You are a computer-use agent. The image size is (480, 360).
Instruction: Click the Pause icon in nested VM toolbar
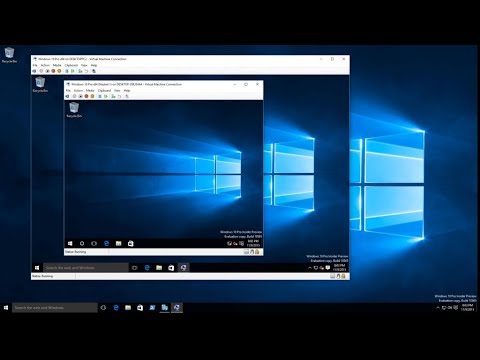(99, 96)
